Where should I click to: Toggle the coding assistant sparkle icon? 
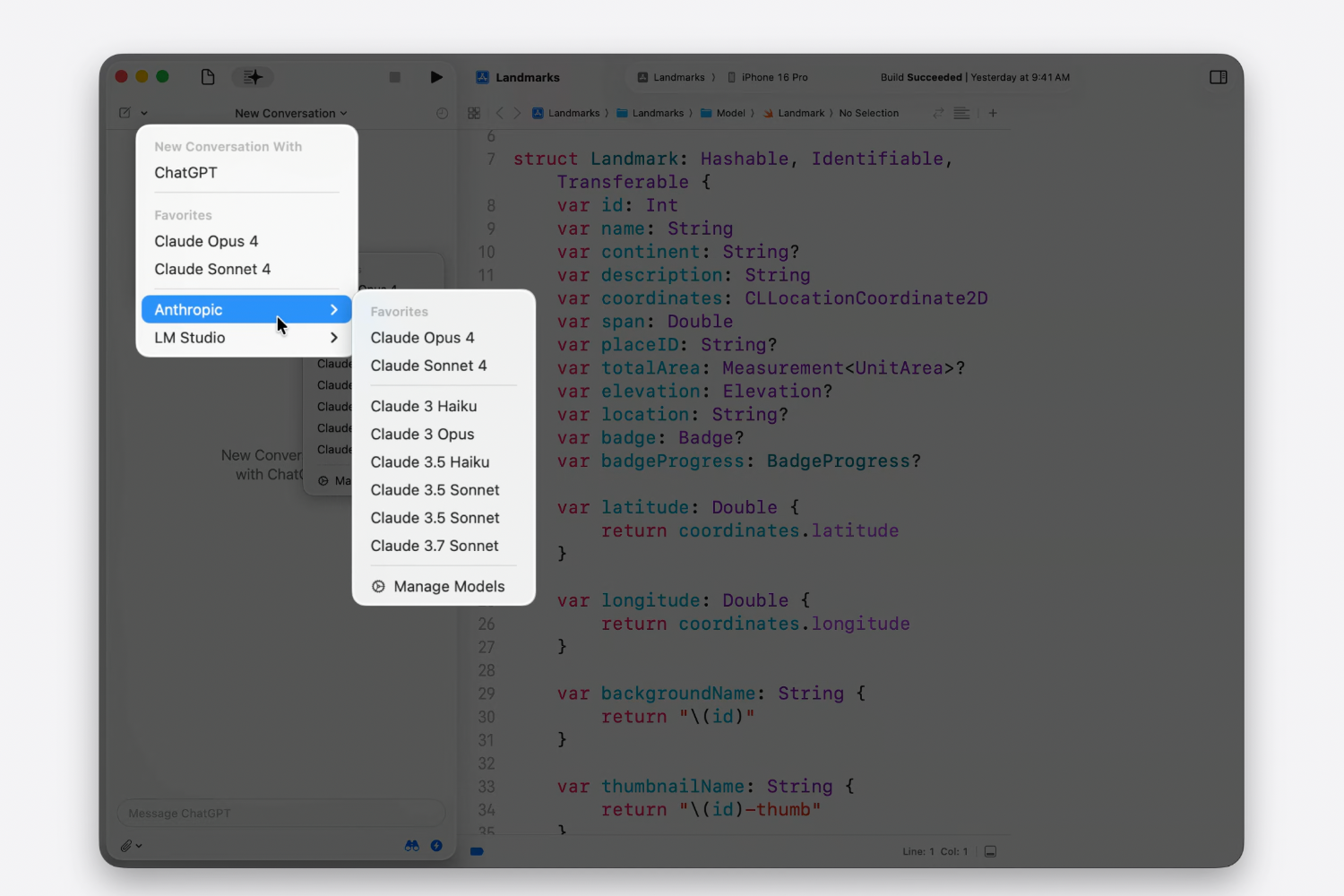[253, 77]
